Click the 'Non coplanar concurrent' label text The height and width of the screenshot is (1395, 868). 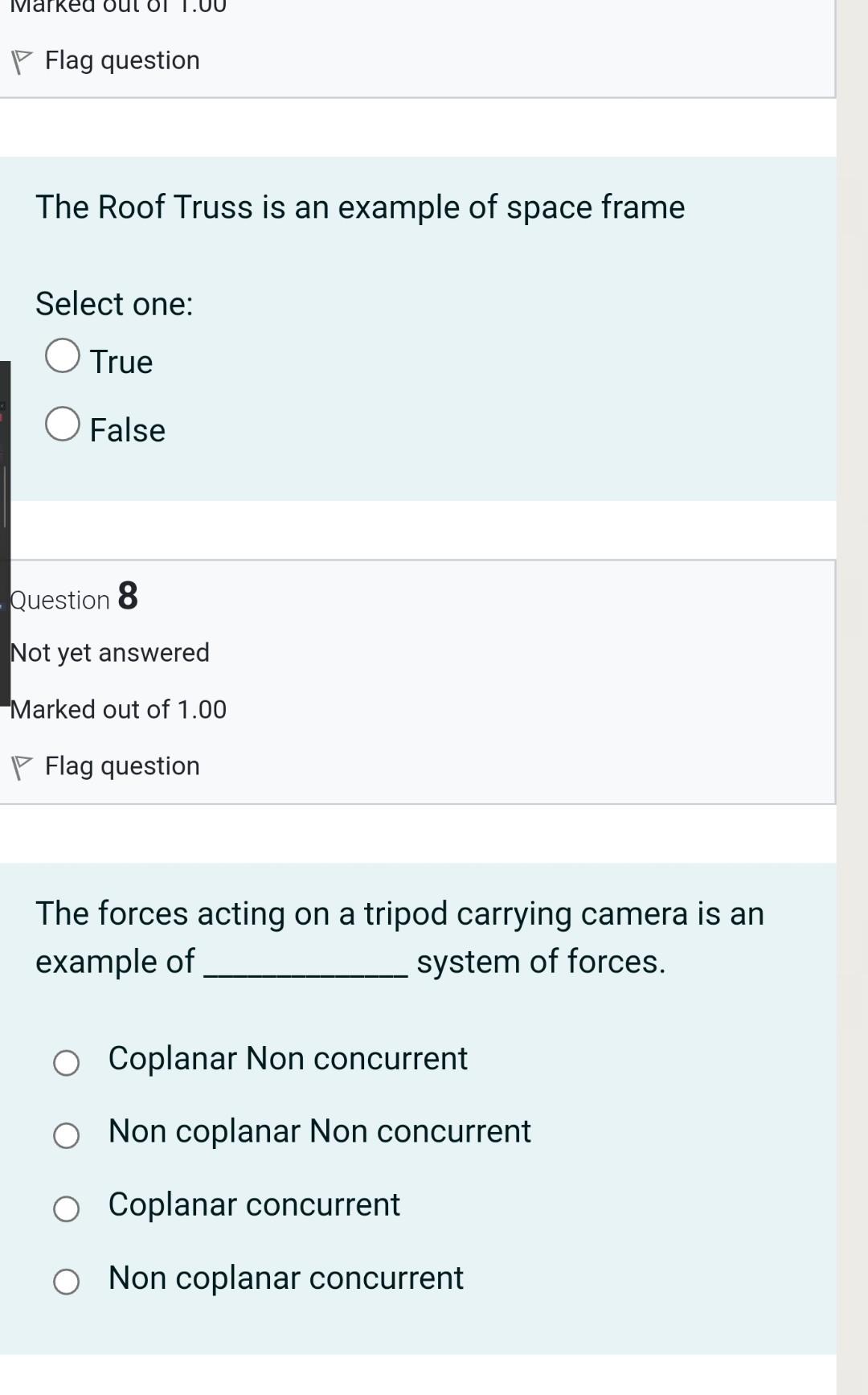(x=286, y=1278)
